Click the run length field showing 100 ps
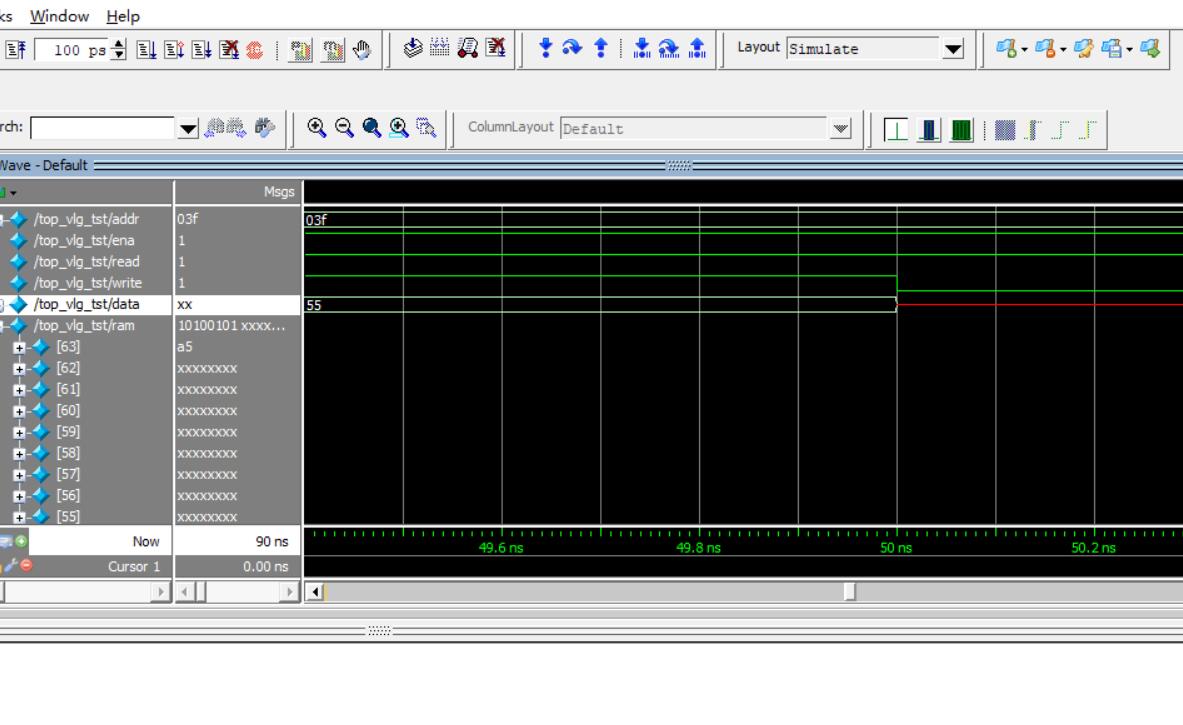Screen dimensions: 1183x725 (74, 50)
